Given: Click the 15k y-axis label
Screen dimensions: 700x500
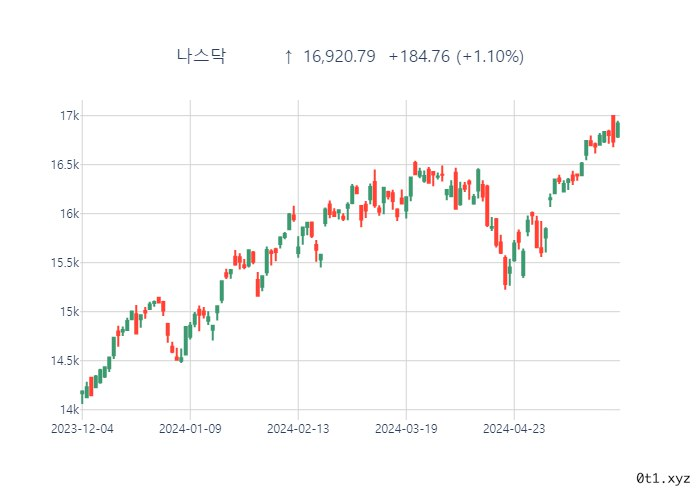Looking at the screenshot, I should [x=70, y=312].
